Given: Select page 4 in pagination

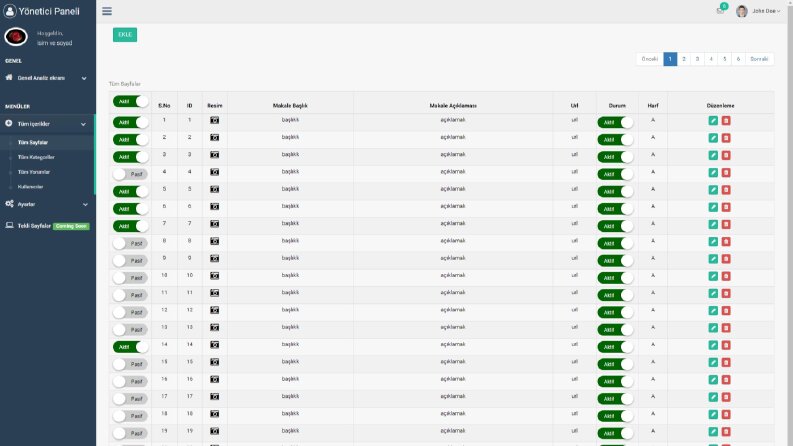Looking at the screenshot, I should coord(711,59).
